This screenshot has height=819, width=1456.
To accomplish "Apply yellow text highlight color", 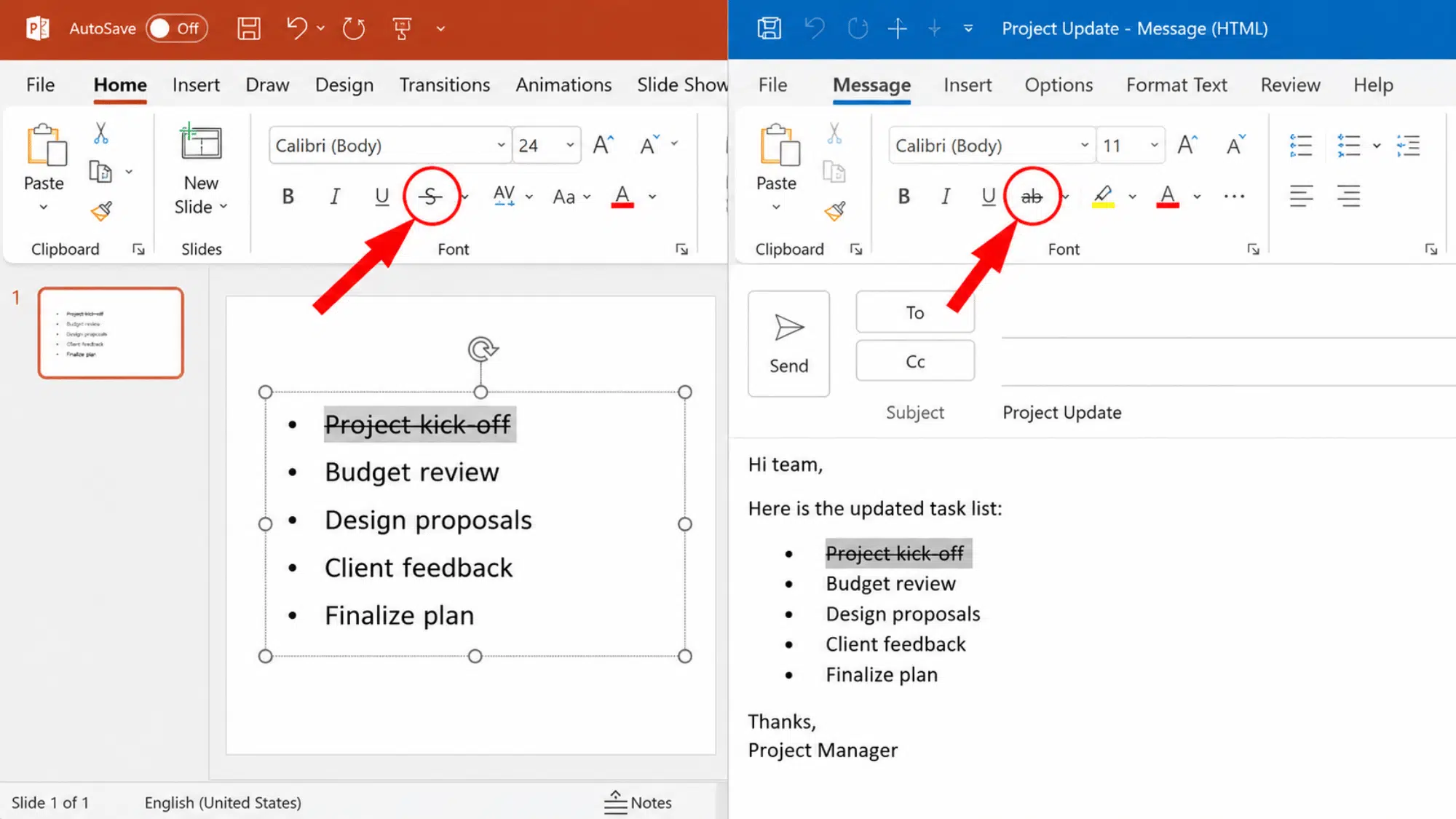I will tap(1103, 197).
